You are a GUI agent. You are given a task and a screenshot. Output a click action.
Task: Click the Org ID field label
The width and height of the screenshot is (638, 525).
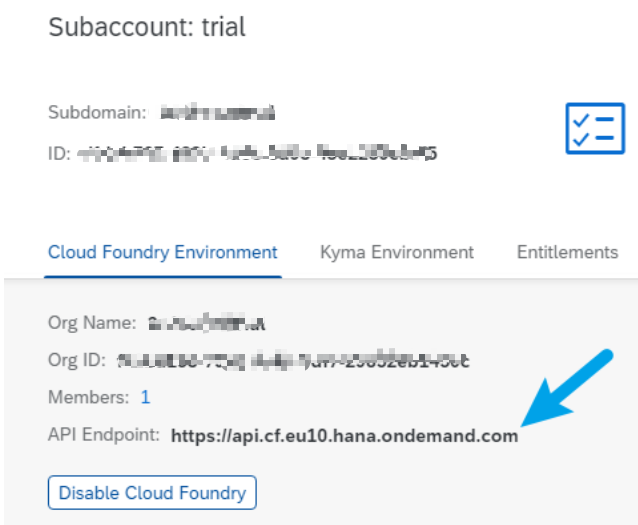click(77, 361)
